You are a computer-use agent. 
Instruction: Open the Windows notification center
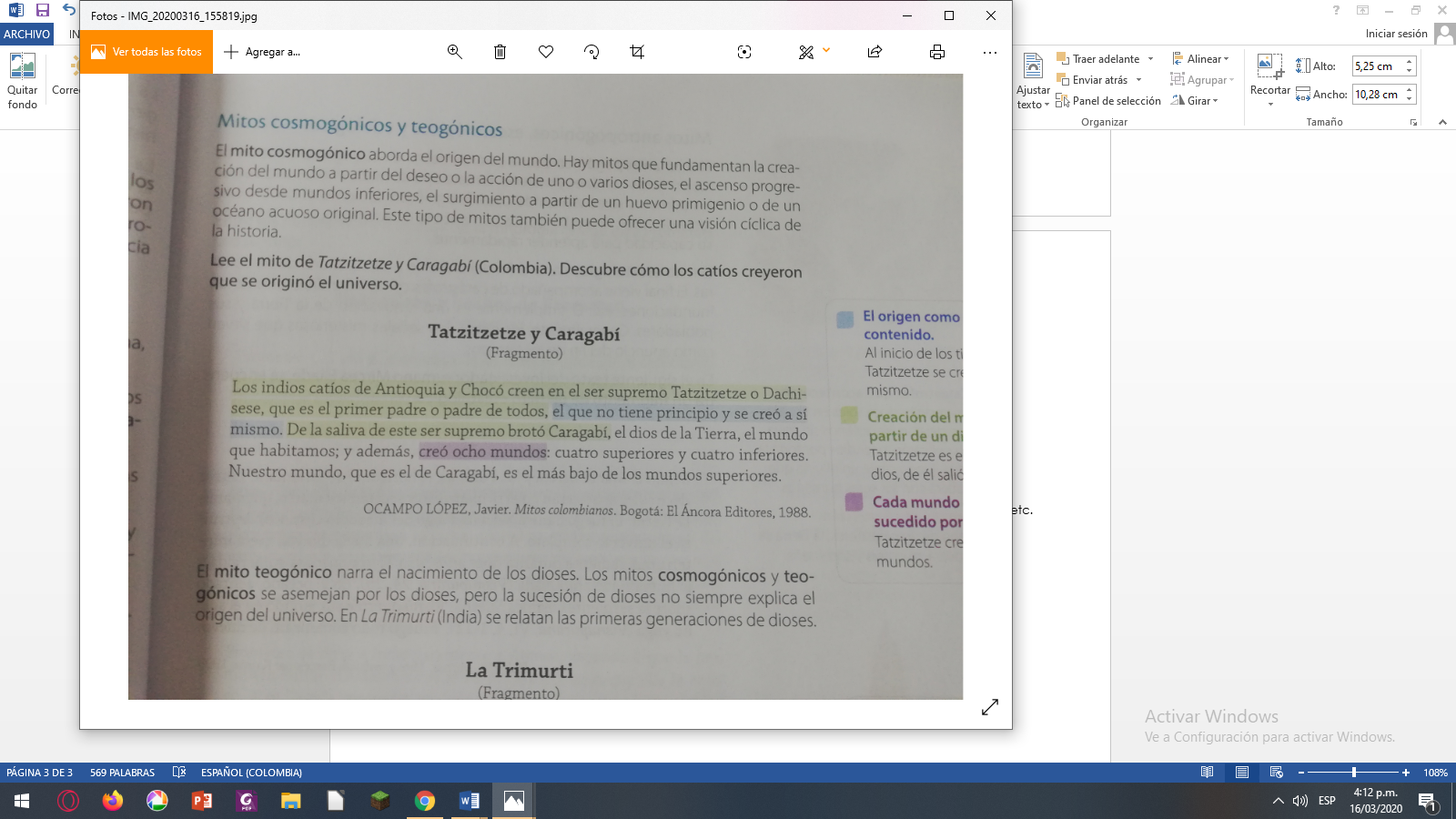1427,802
